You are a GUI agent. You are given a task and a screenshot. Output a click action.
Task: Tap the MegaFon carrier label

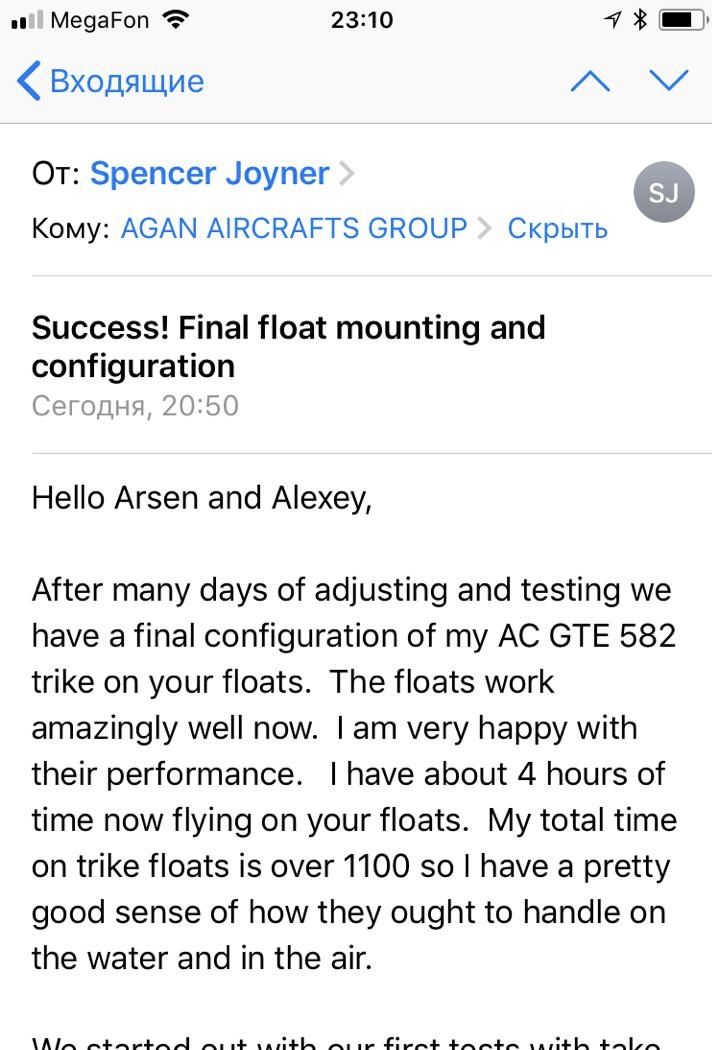tap(100, 20)
